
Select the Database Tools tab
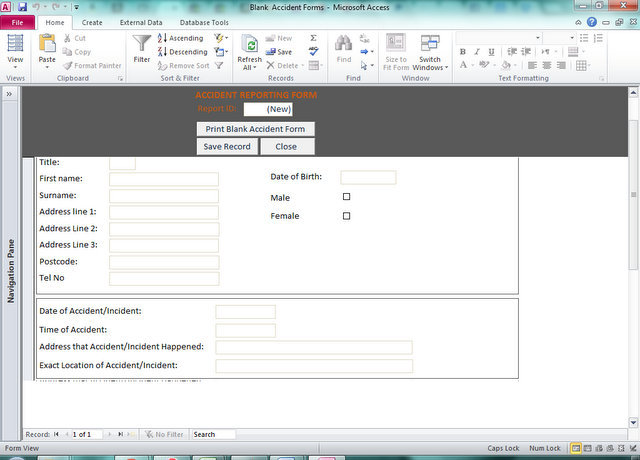tap(204, 22)
